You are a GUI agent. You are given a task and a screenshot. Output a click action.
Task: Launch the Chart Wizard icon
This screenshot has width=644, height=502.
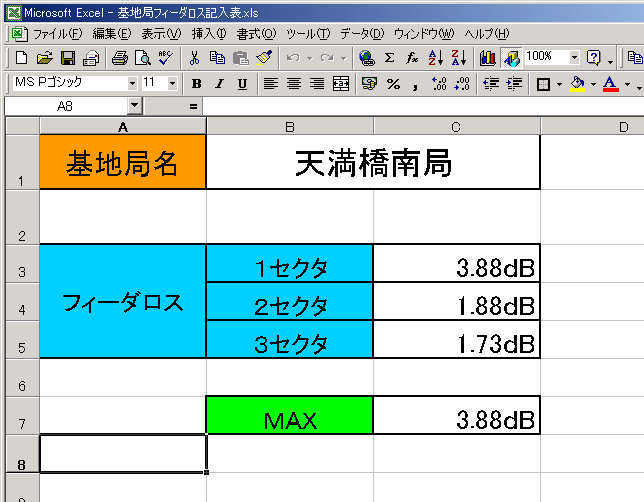point(488,58)
